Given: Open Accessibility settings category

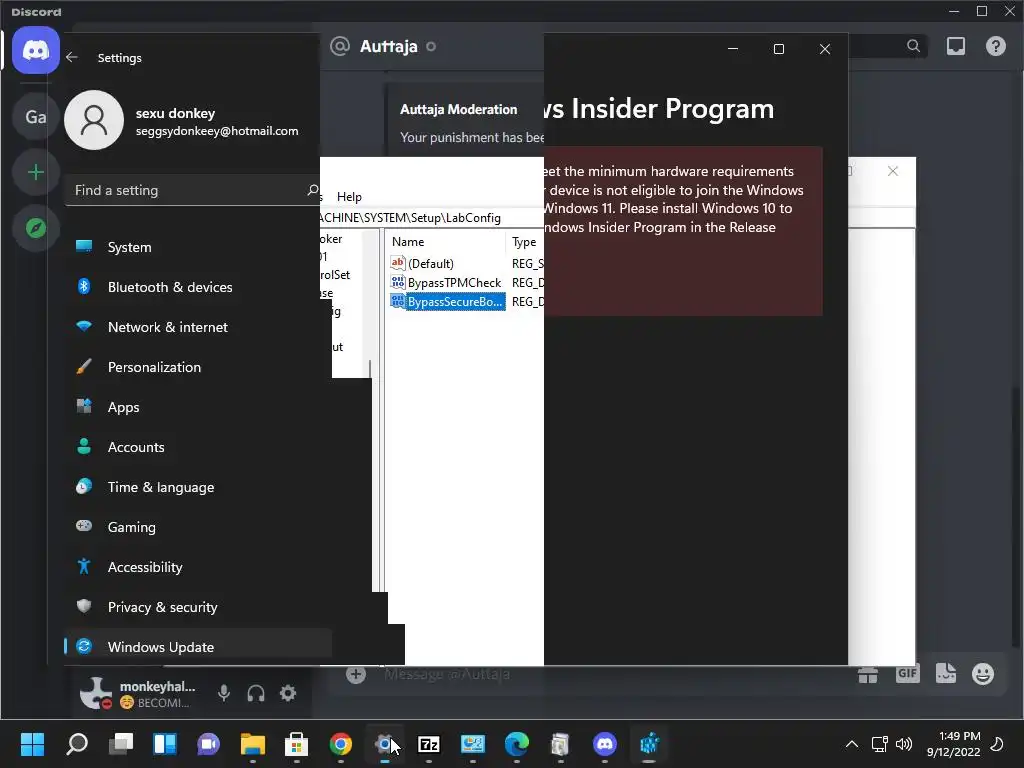Looking at the screenshot, I should coord(199,567).
